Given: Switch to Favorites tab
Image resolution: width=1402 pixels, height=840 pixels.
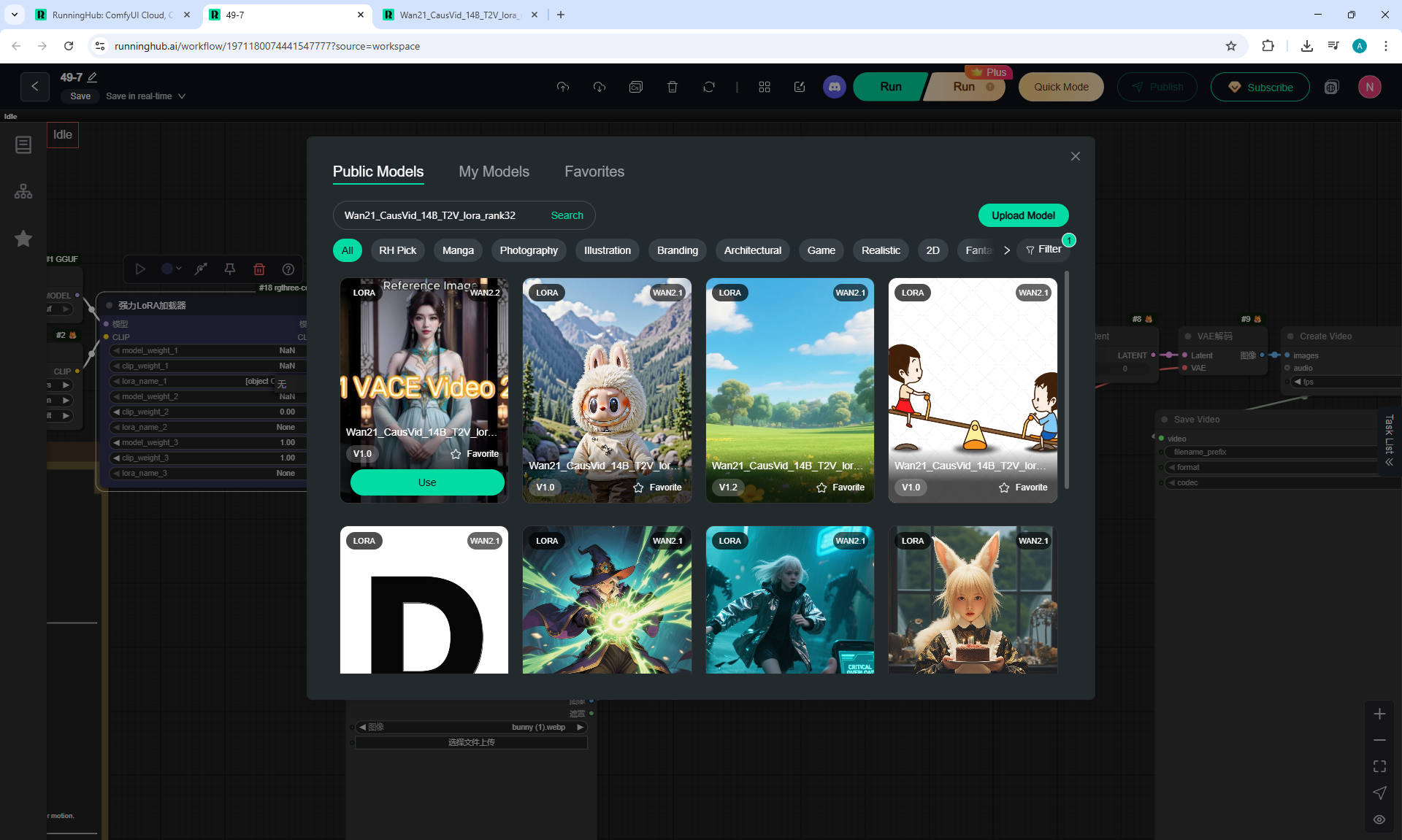Looking at the screenshot, I should point(594,172).
